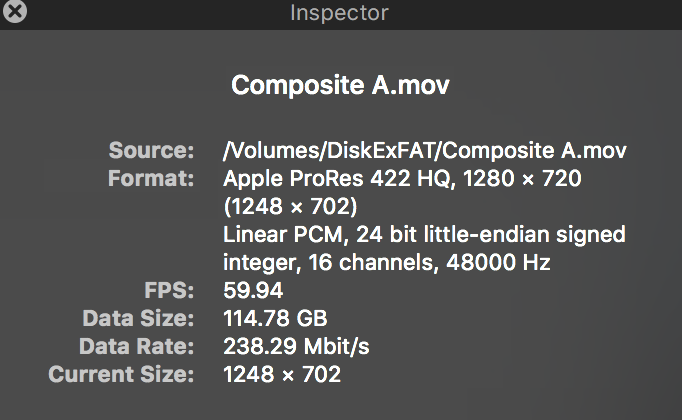Select the 238.29 Mbit/s value
682x420 pixels.
(x=295, y=347)
